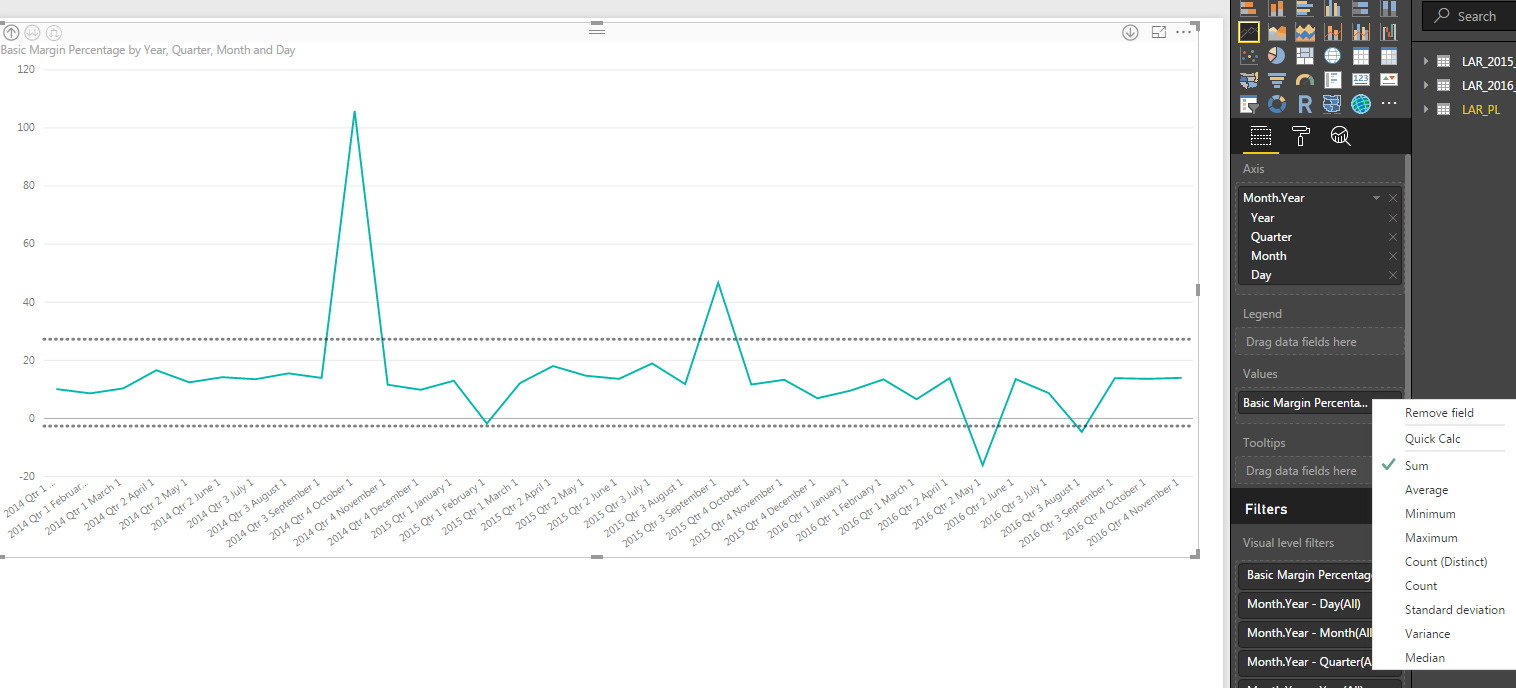Open the Month.Year field dropdown arrow
The width and height of the screenshot is (1516, 688).
[x=1376, y=198]
